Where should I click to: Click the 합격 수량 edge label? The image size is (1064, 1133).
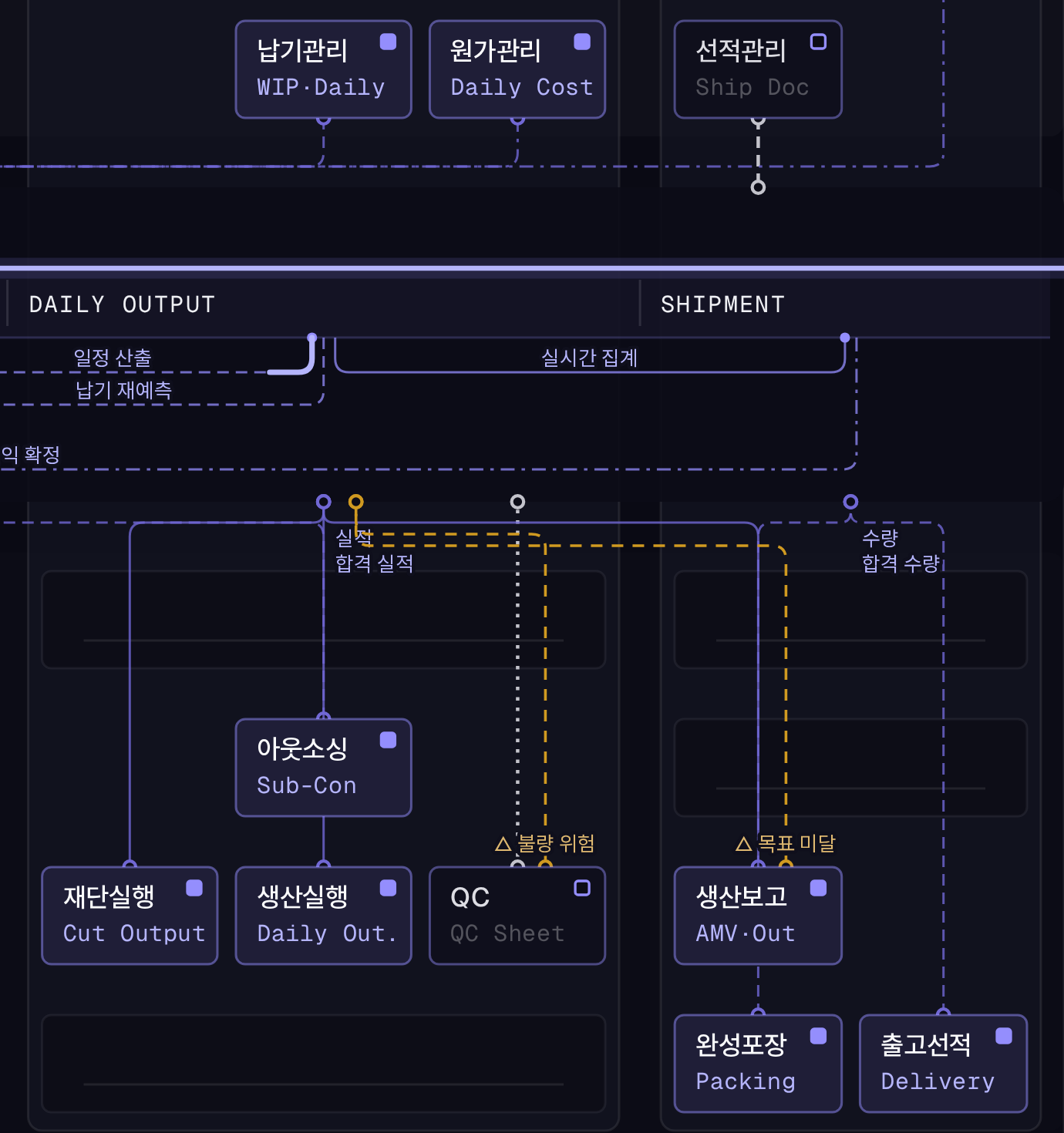coord(900,563)
